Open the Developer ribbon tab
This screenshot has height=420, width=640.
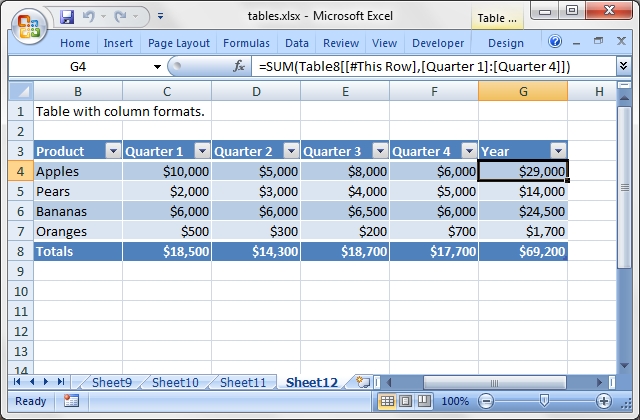pos(438,43)
